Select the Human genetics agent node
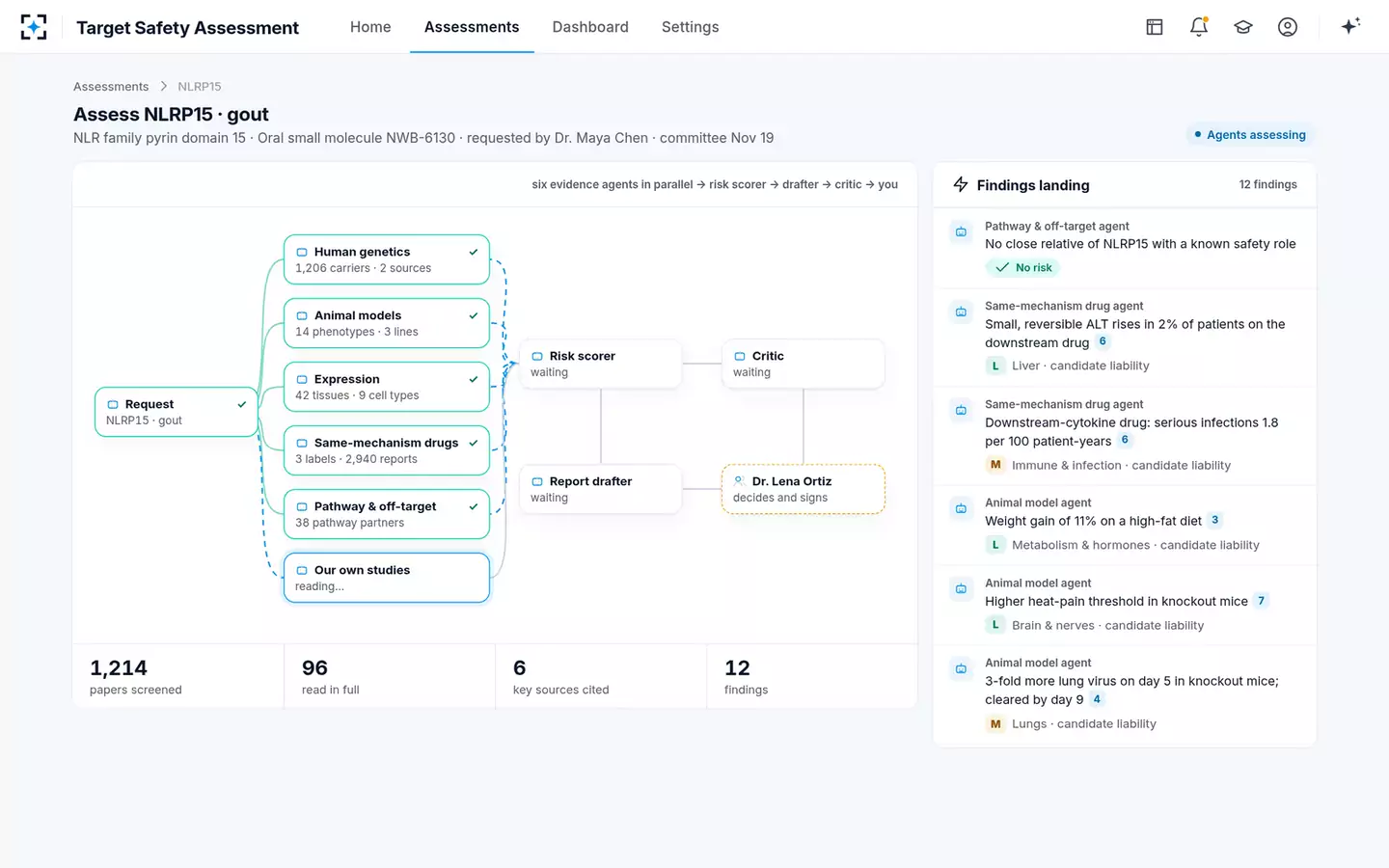Image resolution: width=1389 pixels, height=868 pixels. 387,259
